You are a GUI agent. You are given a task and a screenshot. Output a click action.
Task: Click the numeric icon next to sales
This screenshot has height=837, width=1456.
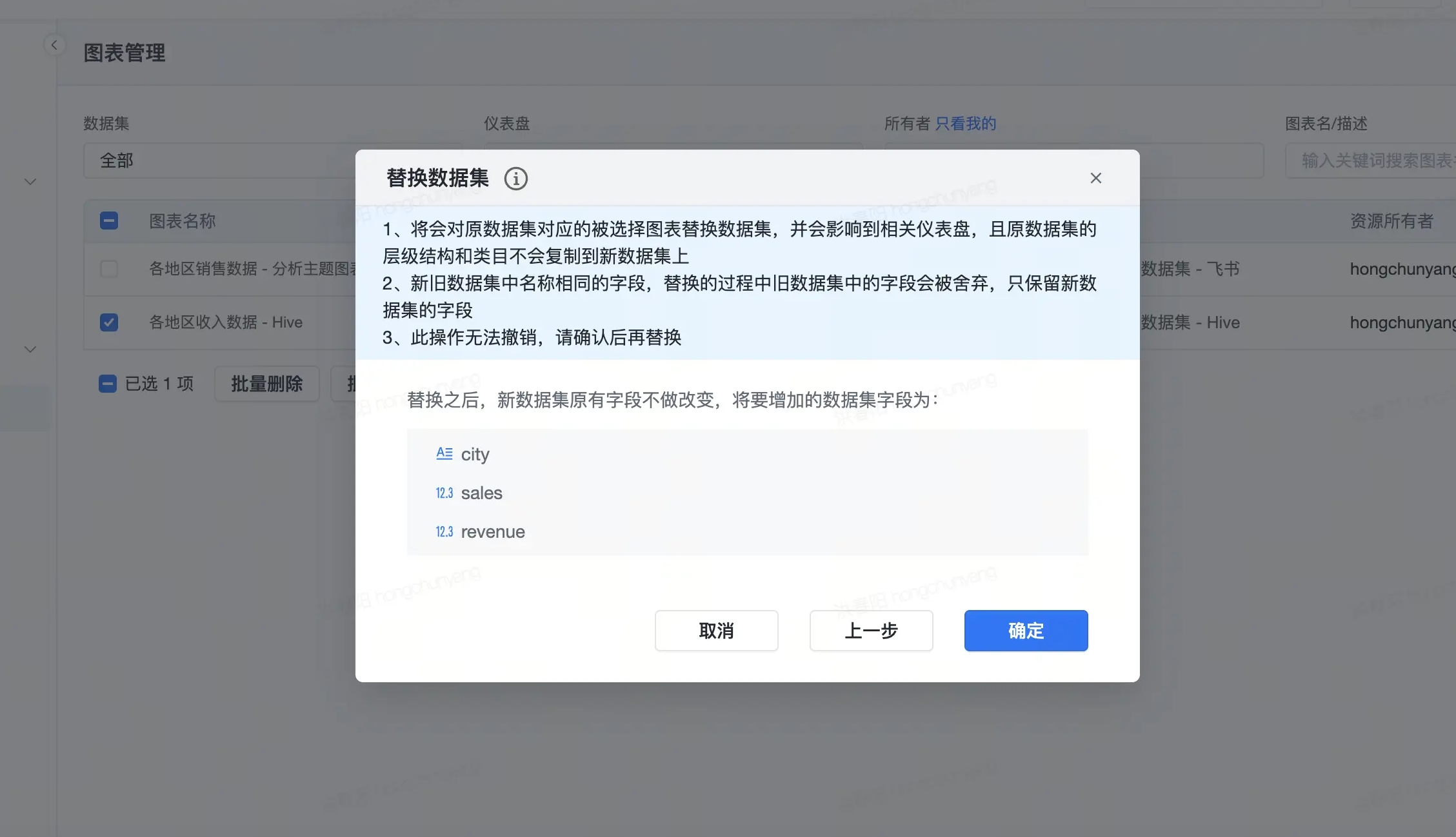[444, 493]
